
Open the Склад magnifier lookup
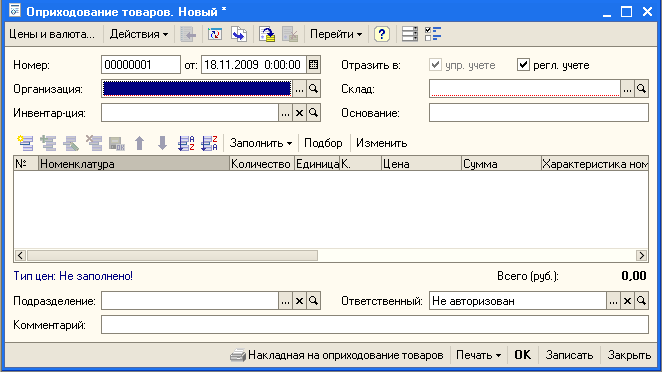click(x=641, y=89)
